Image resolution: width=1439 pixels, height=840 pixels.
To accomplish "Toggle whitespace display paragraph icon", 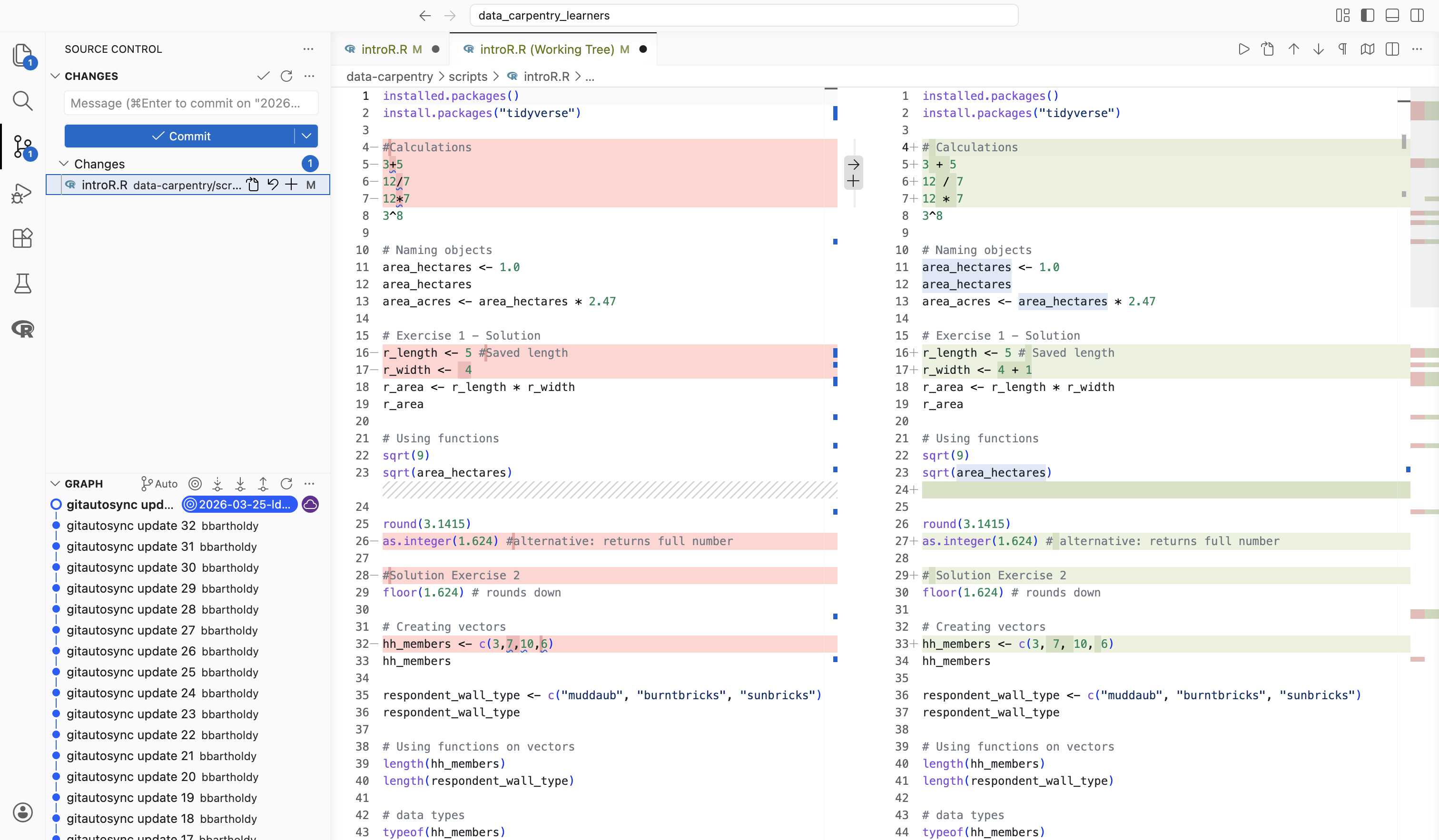I will (1342, 49).
